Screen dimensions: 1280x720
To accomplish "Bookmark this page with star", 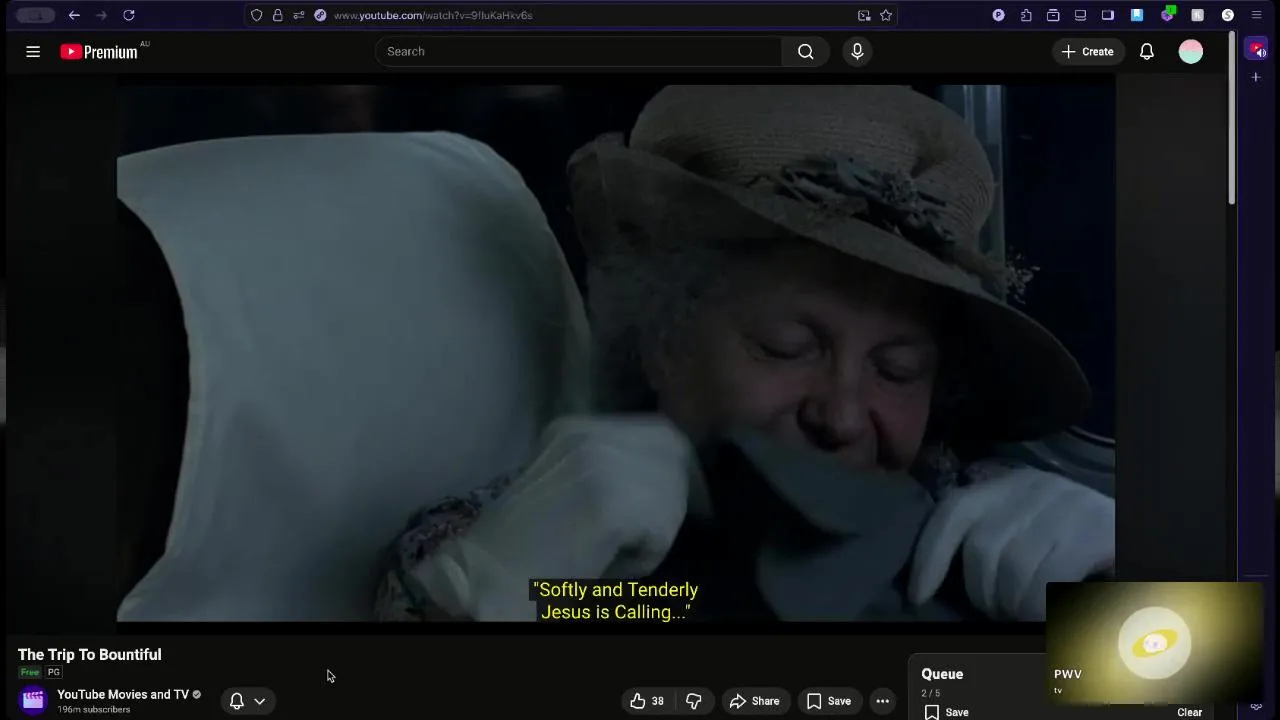I will pyautogui.click(x=886, y=15).
